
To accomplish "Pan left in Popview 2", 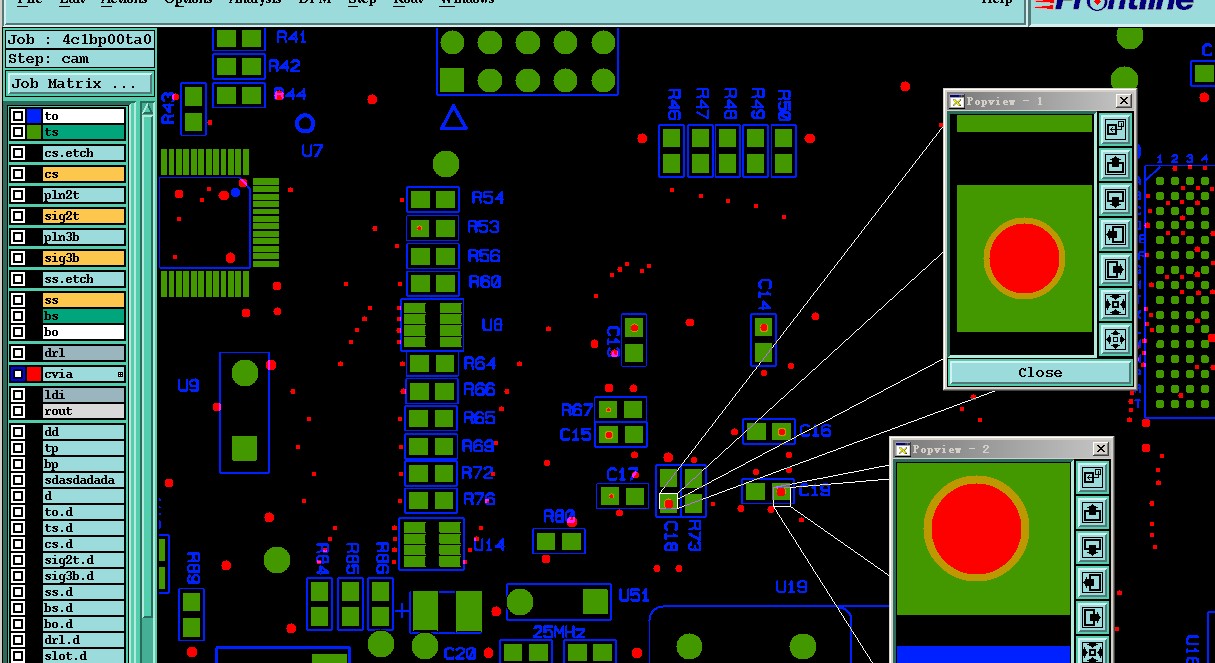I will click(1092, 583).
